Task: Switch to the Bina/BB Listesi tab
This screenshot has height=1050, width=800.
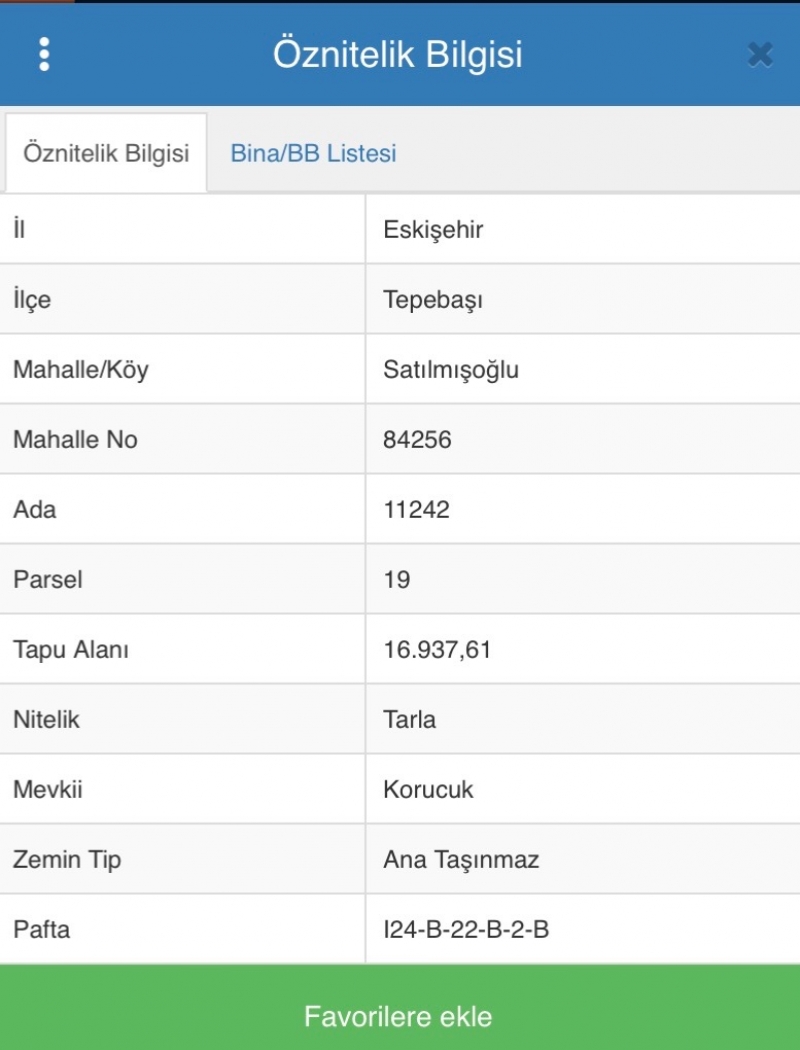Action: tap(313, 154)
